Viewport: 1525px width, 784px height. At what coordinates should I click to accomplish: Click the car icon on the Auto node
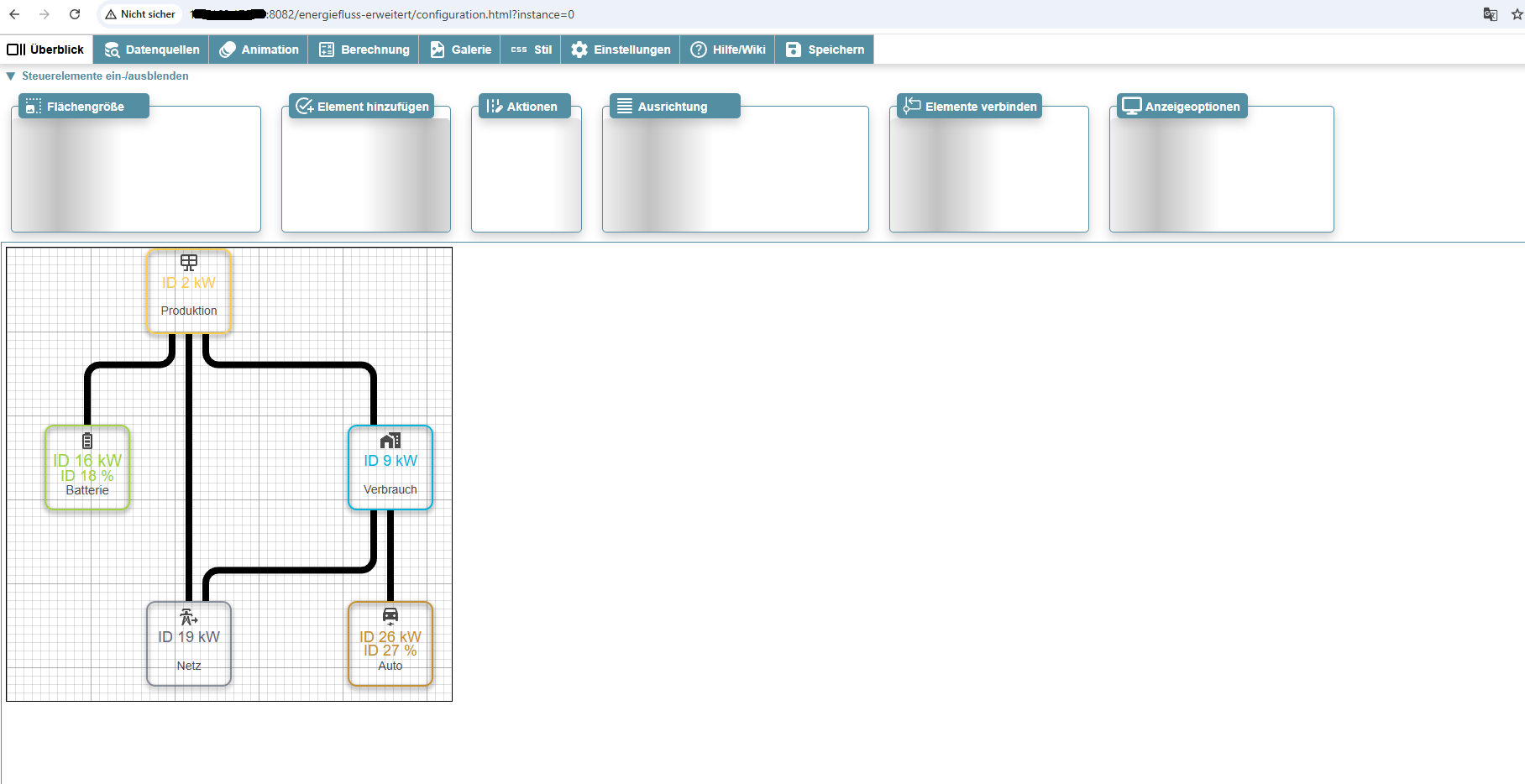click(x=390, y=614)
